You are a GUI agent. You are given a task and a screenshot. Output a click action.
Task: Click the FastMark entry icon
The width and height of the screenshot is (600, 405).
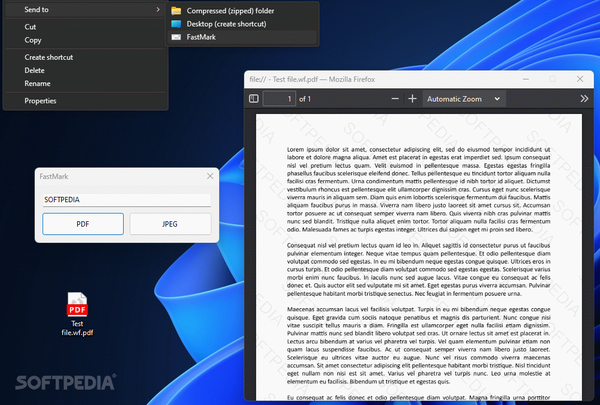click(x=176, y=37)
